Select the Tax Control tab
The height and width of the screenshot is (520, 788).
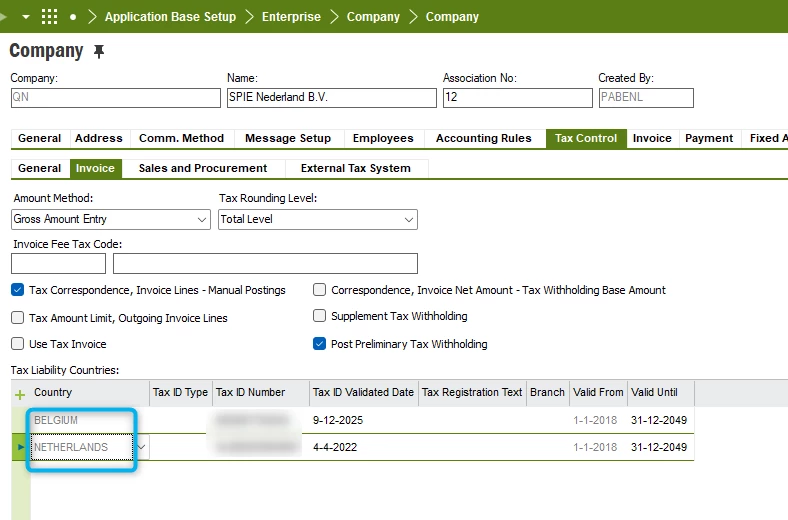click(586, 138)
